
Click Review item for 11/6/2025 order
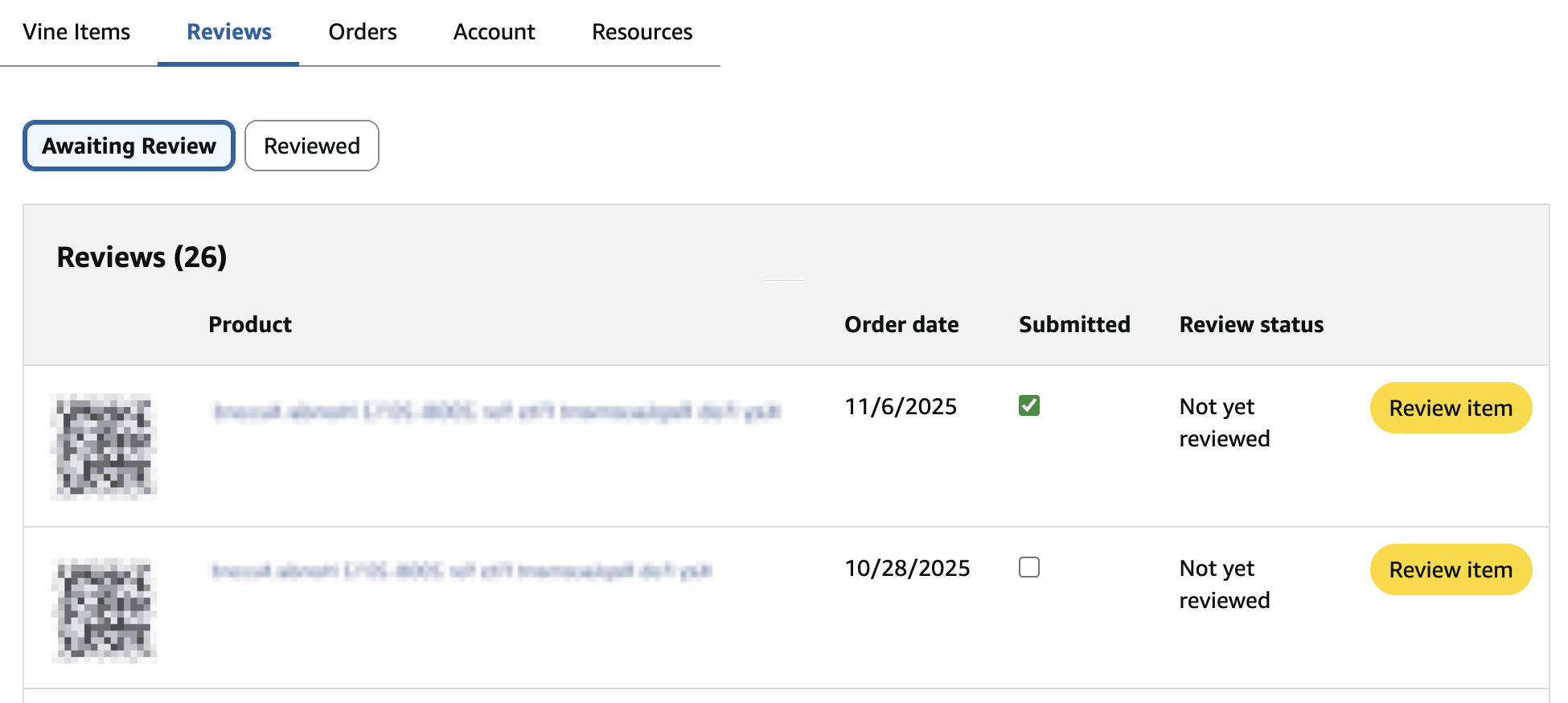click(1451, 408)
